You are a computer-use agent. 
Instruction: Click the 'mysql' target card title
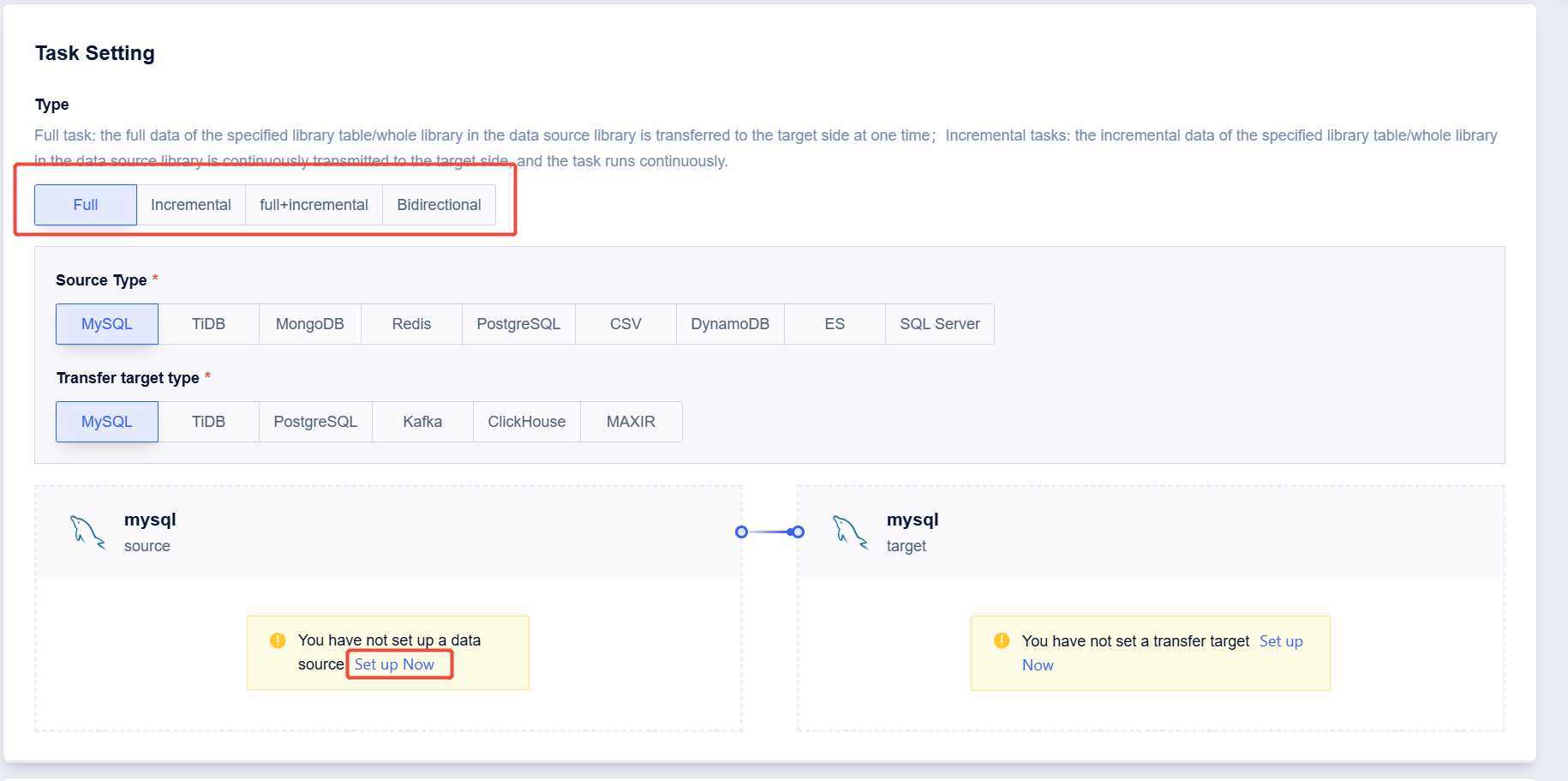point(913,520)
